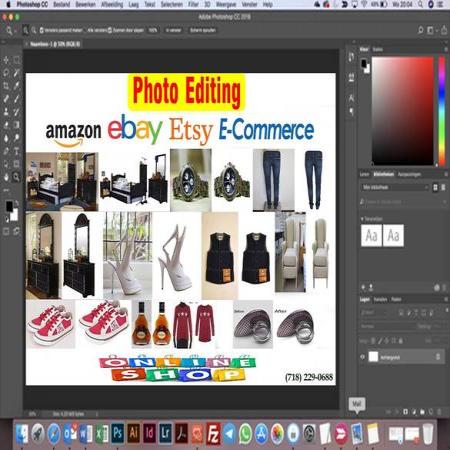This screenshot has width=450, height=450.
Task: Select the Move tool
Action: (x=6, y=60)
